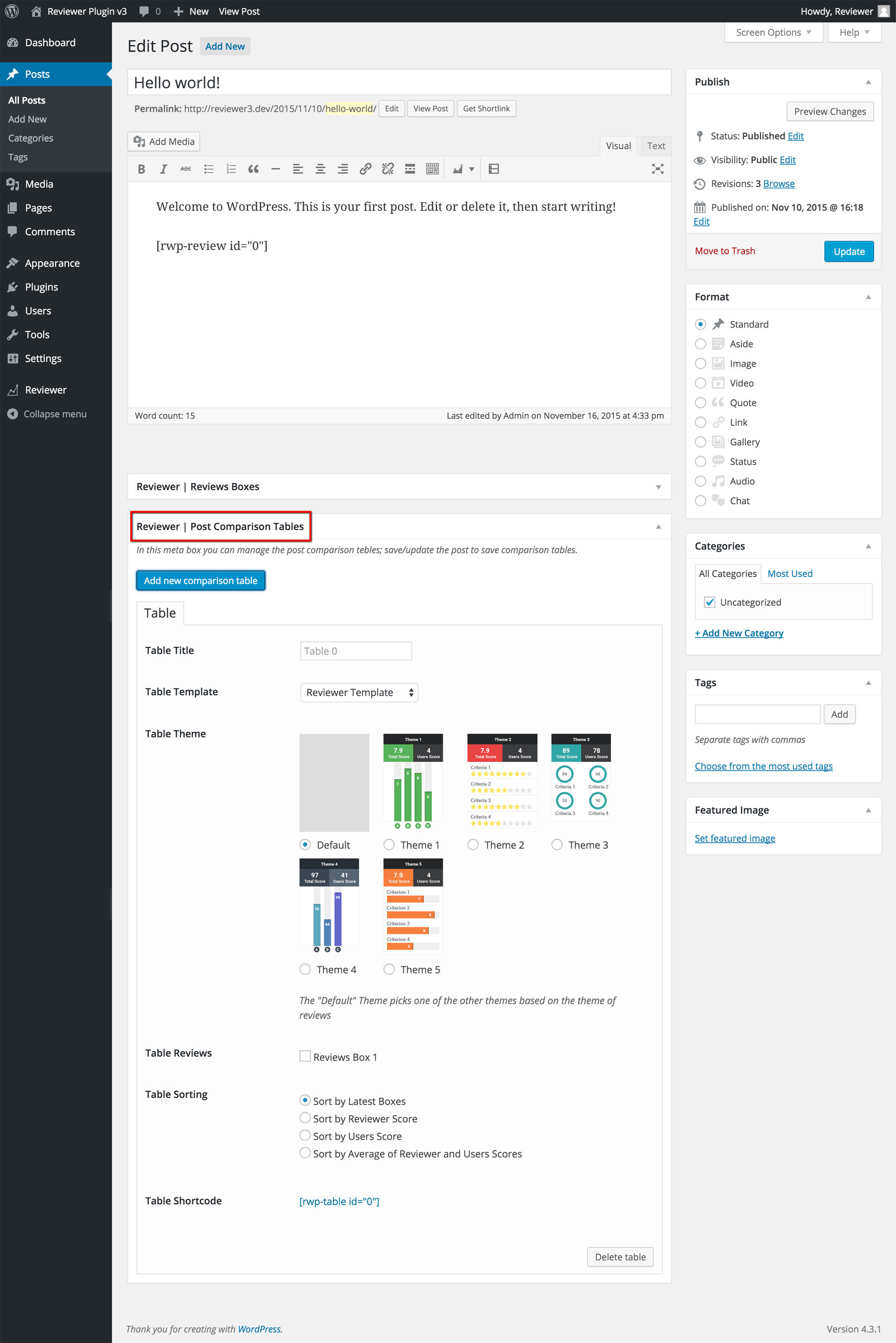Collapse the Featured Image box
This screenshot has height=1343, width=896.
pyautogui.click(x=868, y=811)
